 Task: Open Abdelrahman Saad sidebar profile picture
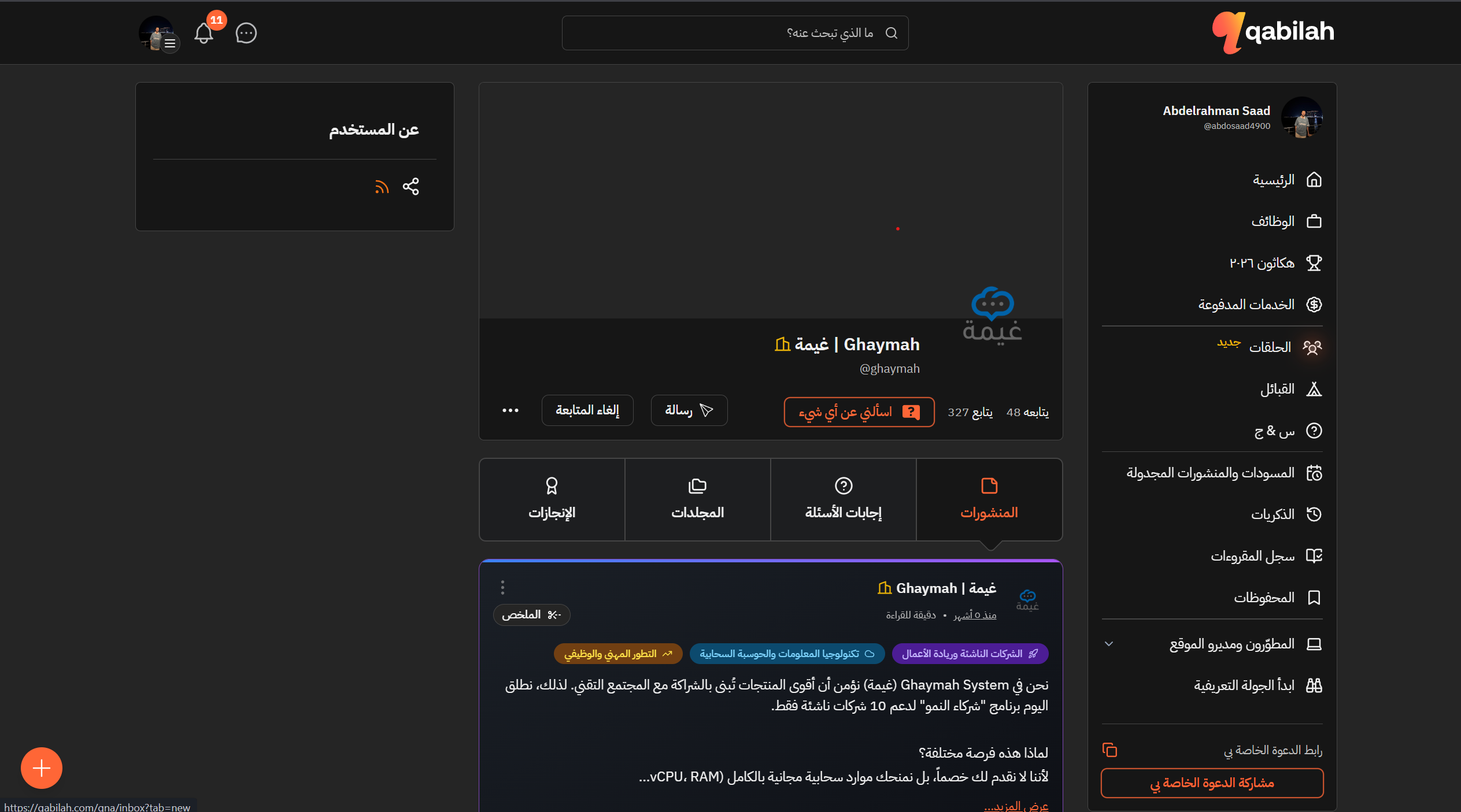pos(1302,117)
